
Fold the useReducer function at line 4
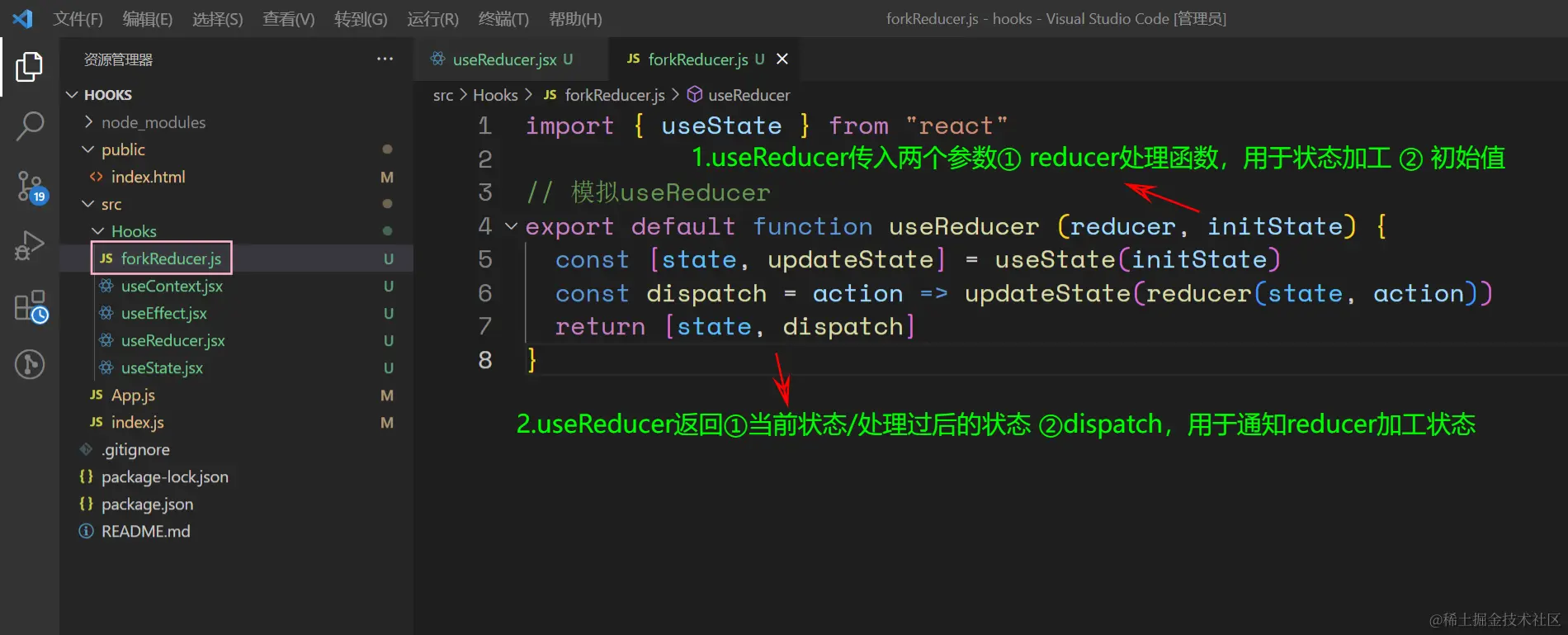511,226
